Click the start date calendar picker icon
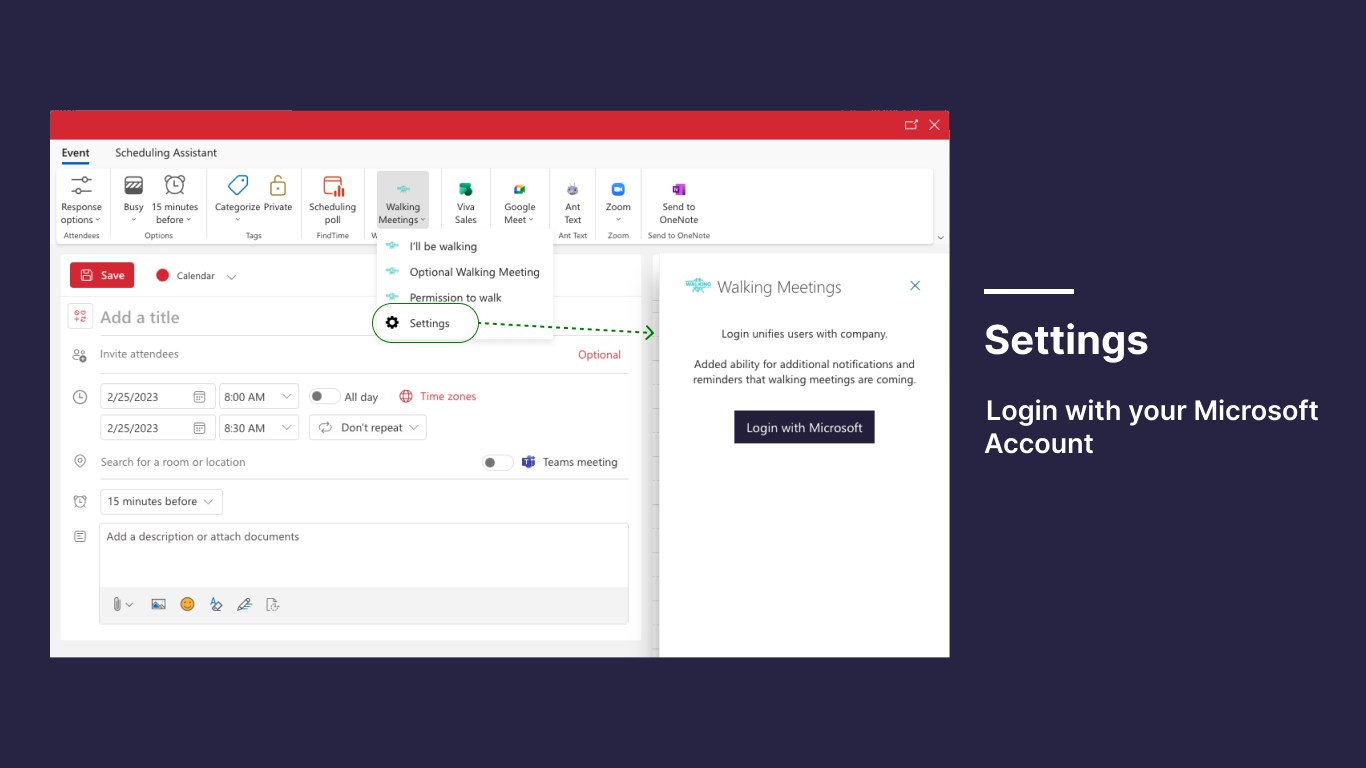The image size is (1366, 768). [x=199, y=397]
